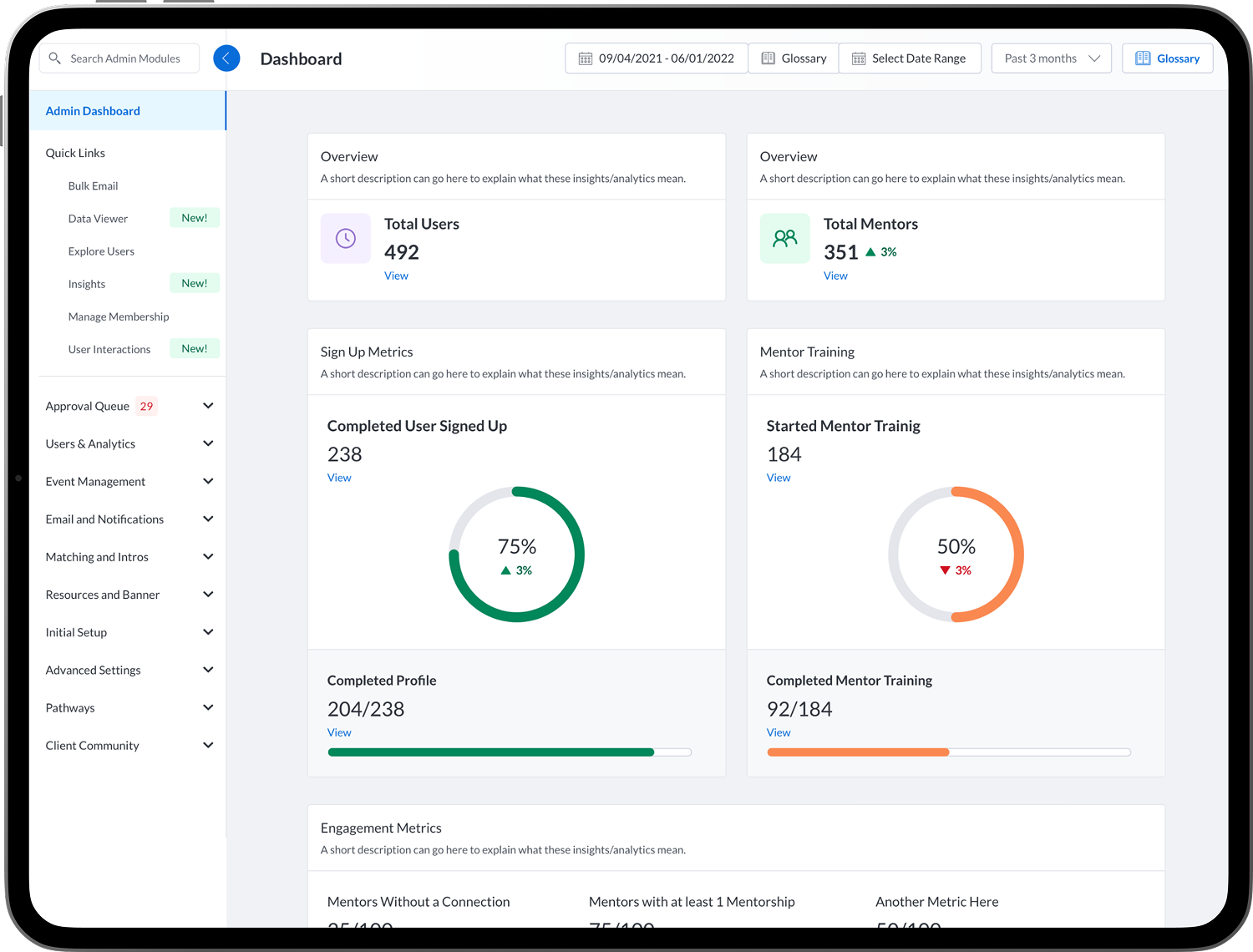Click the people icon next to Total Mentors

pyautogui.click(x=784, y=239)
